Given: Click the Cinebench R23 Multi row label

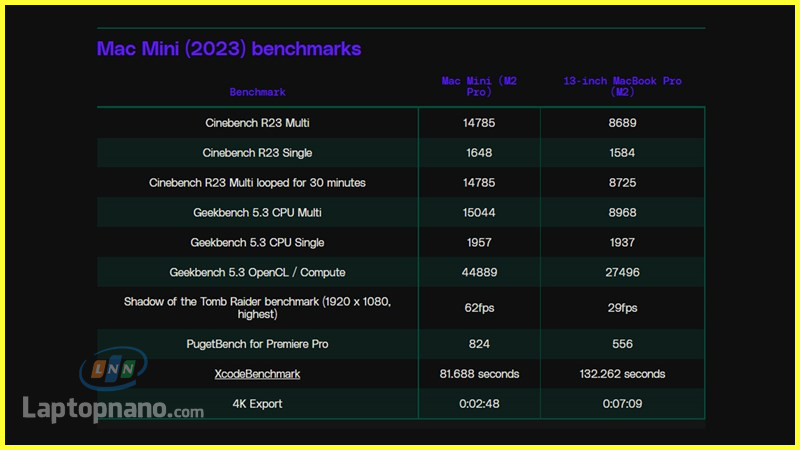Looking at the screenshot, I should pos(257,123).
